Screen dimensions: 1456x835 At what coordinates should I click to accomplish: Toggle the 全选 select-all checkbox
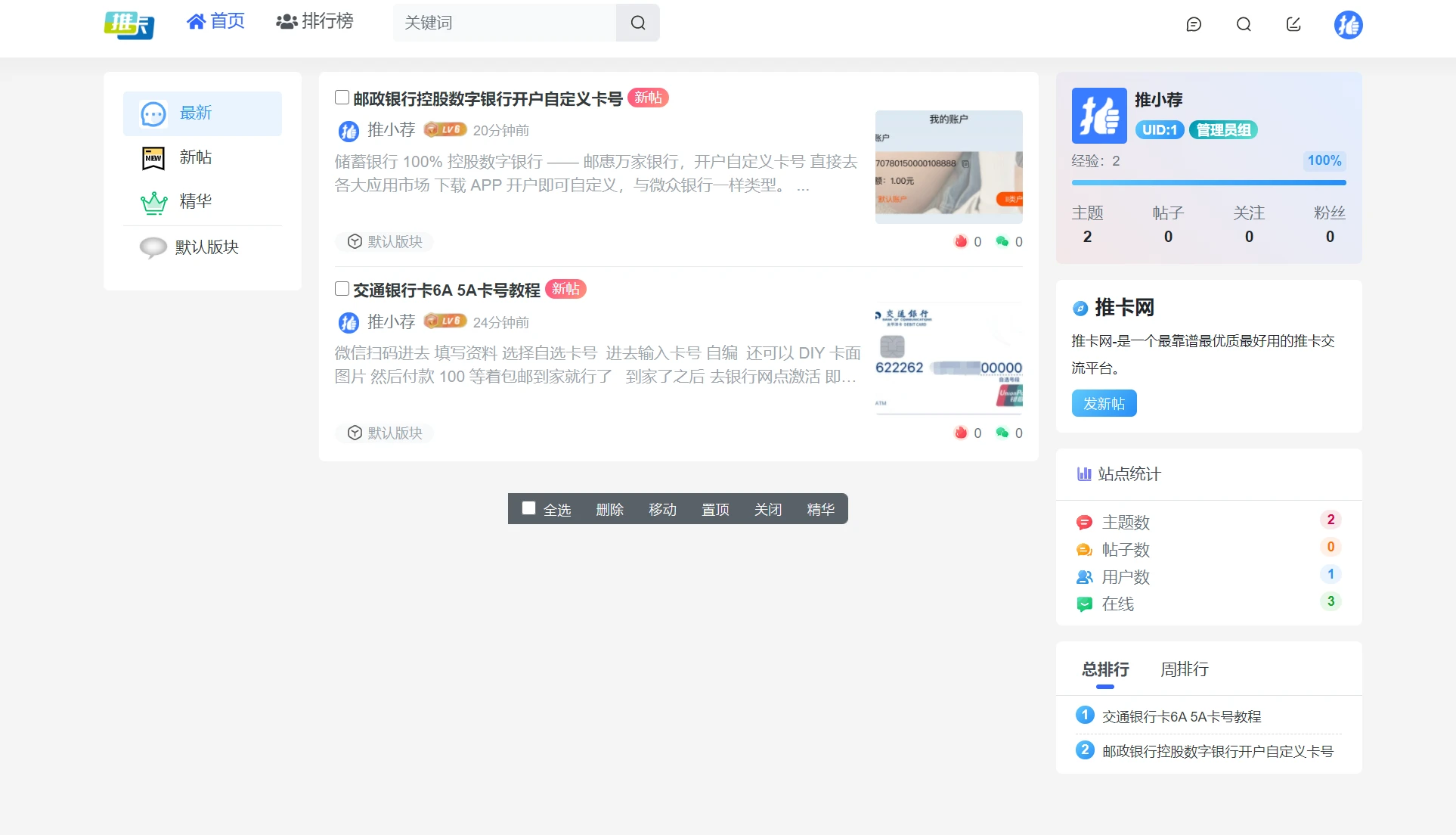(x=528, y=508)
